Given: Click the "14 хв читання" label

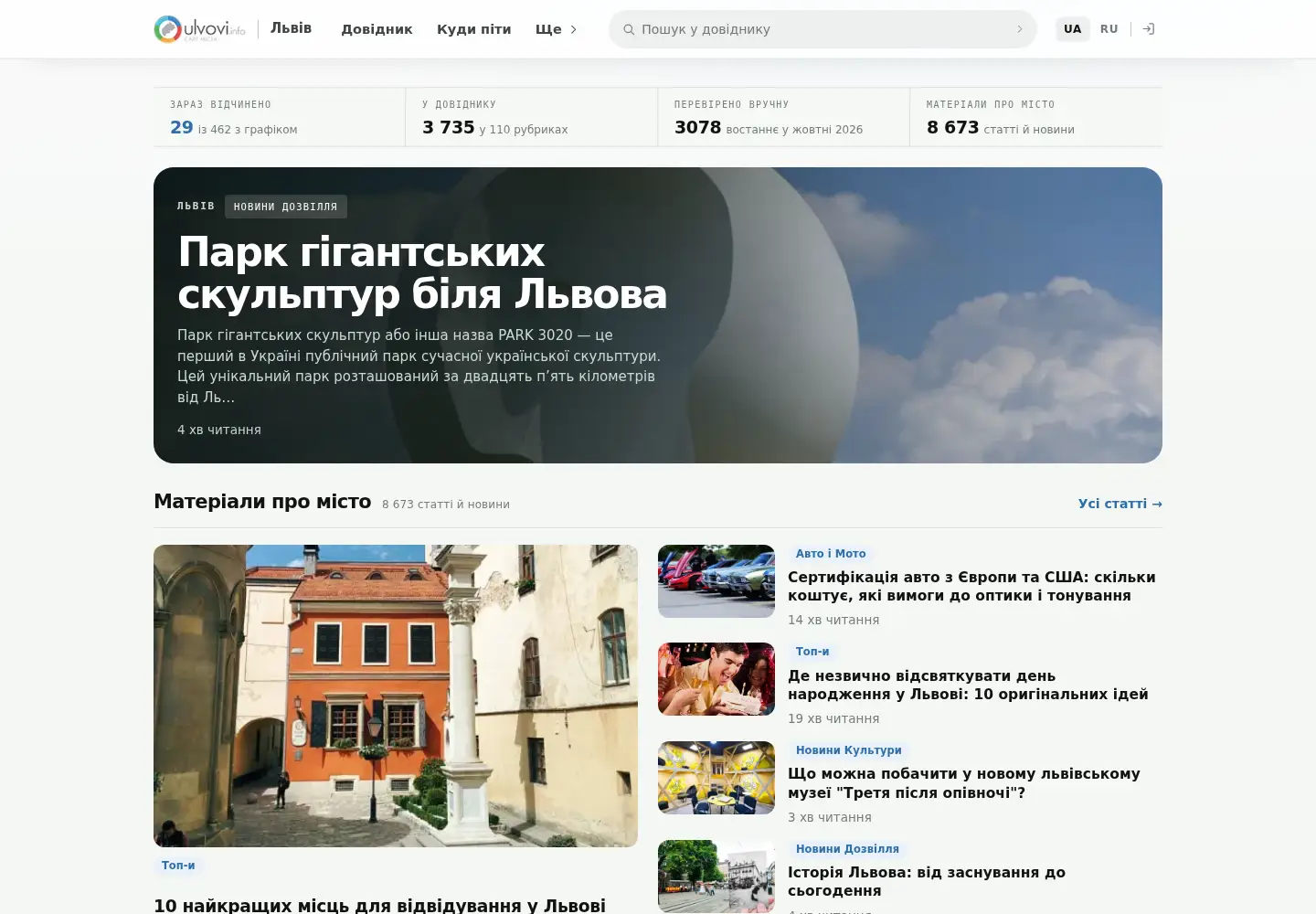Looking at the screenshot, I should coord(833,620).
